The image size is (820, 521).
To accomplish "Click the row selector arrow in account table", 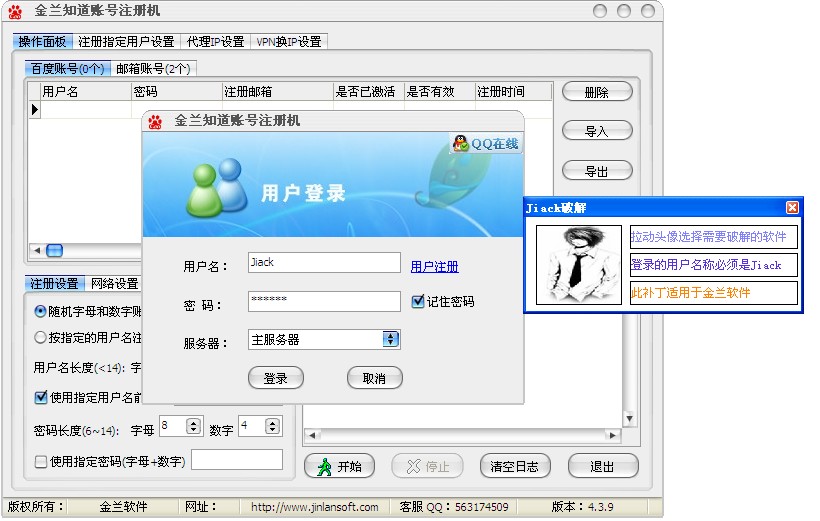I will click(35, 109).
